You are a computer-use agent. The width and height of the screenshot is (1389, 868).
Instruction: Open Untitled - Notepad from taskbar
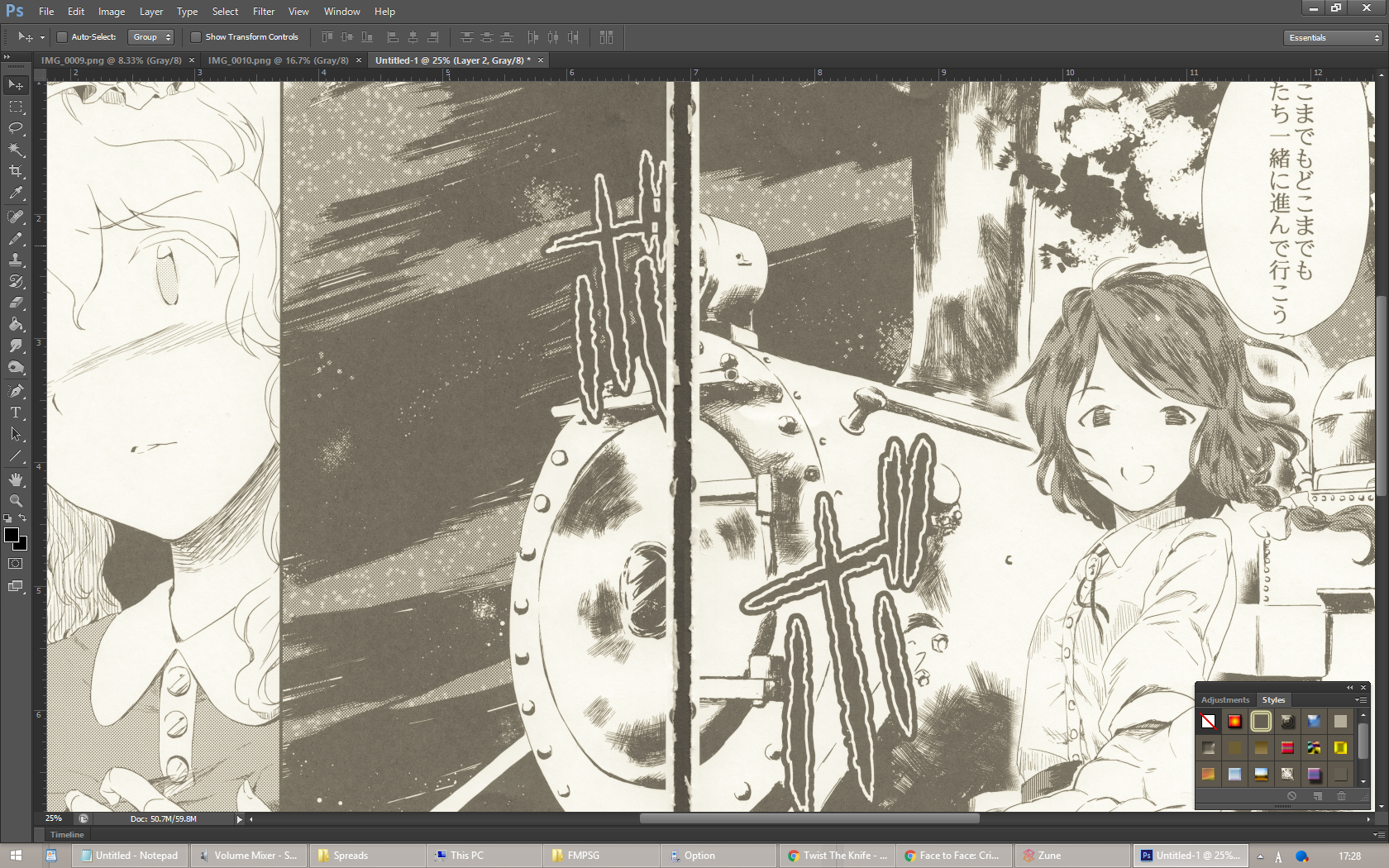point(130,856)
